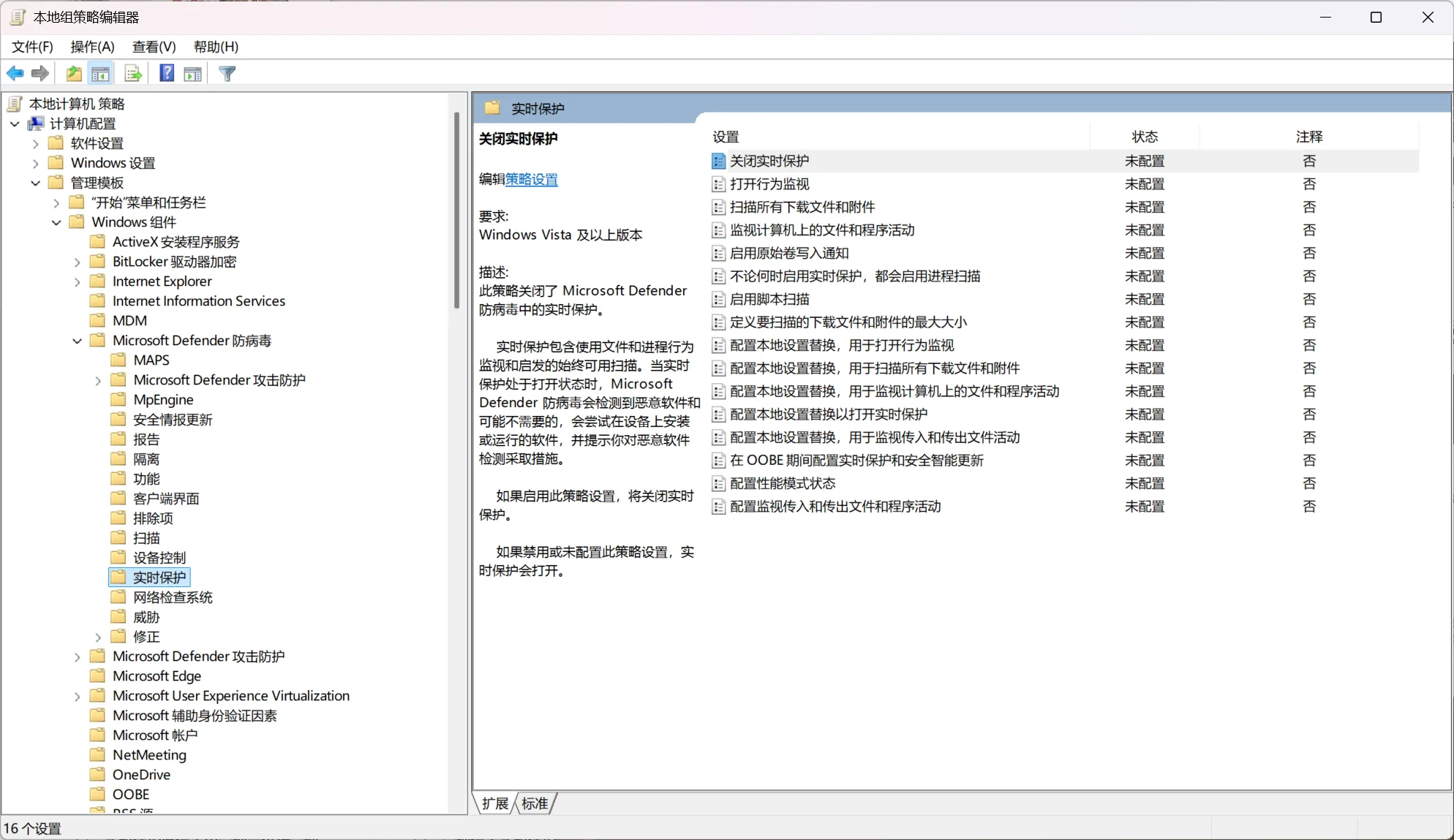The width and height of the screenshot is (1454, 840).
Task: Collapse the 计算机配置 tree node
Action: pyautogui.click(x=15, y=124)
